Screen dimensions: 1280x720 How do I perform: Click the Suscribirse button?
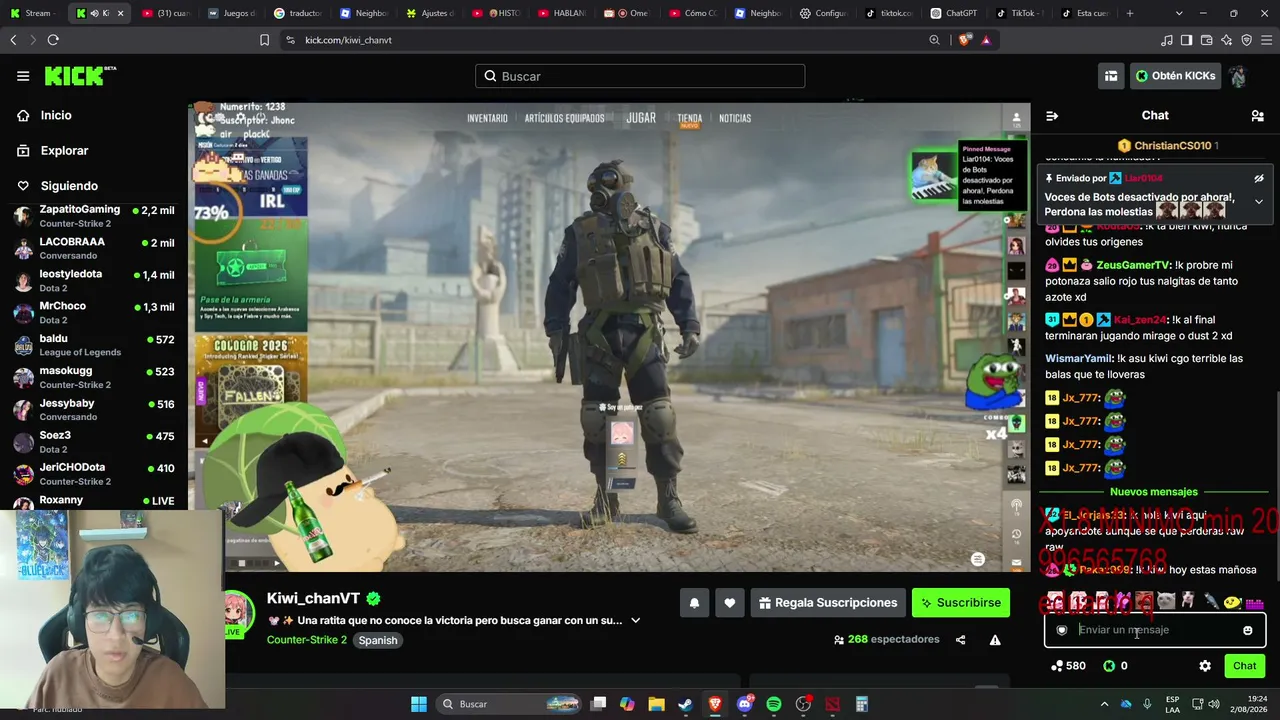pos(961,603)
